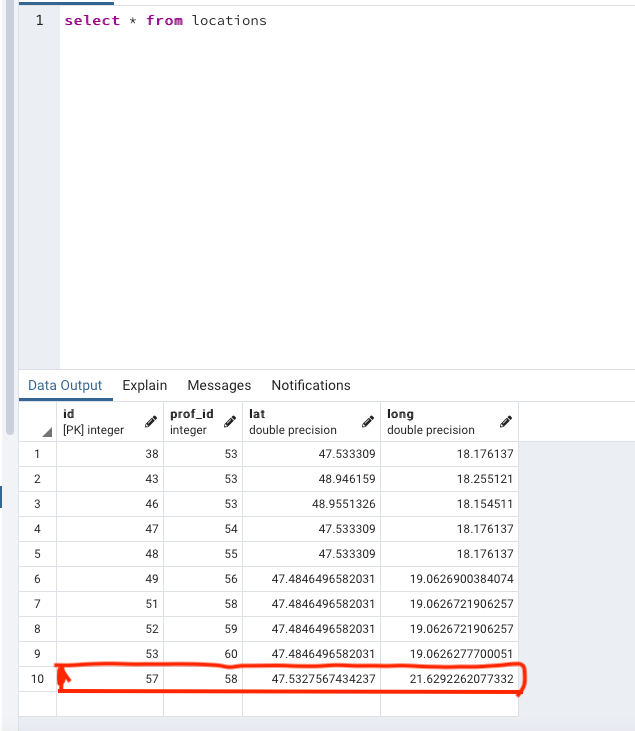Open the Messages tab
The width and height of the screenshot is (635, 731).
[x=219, y=385]
